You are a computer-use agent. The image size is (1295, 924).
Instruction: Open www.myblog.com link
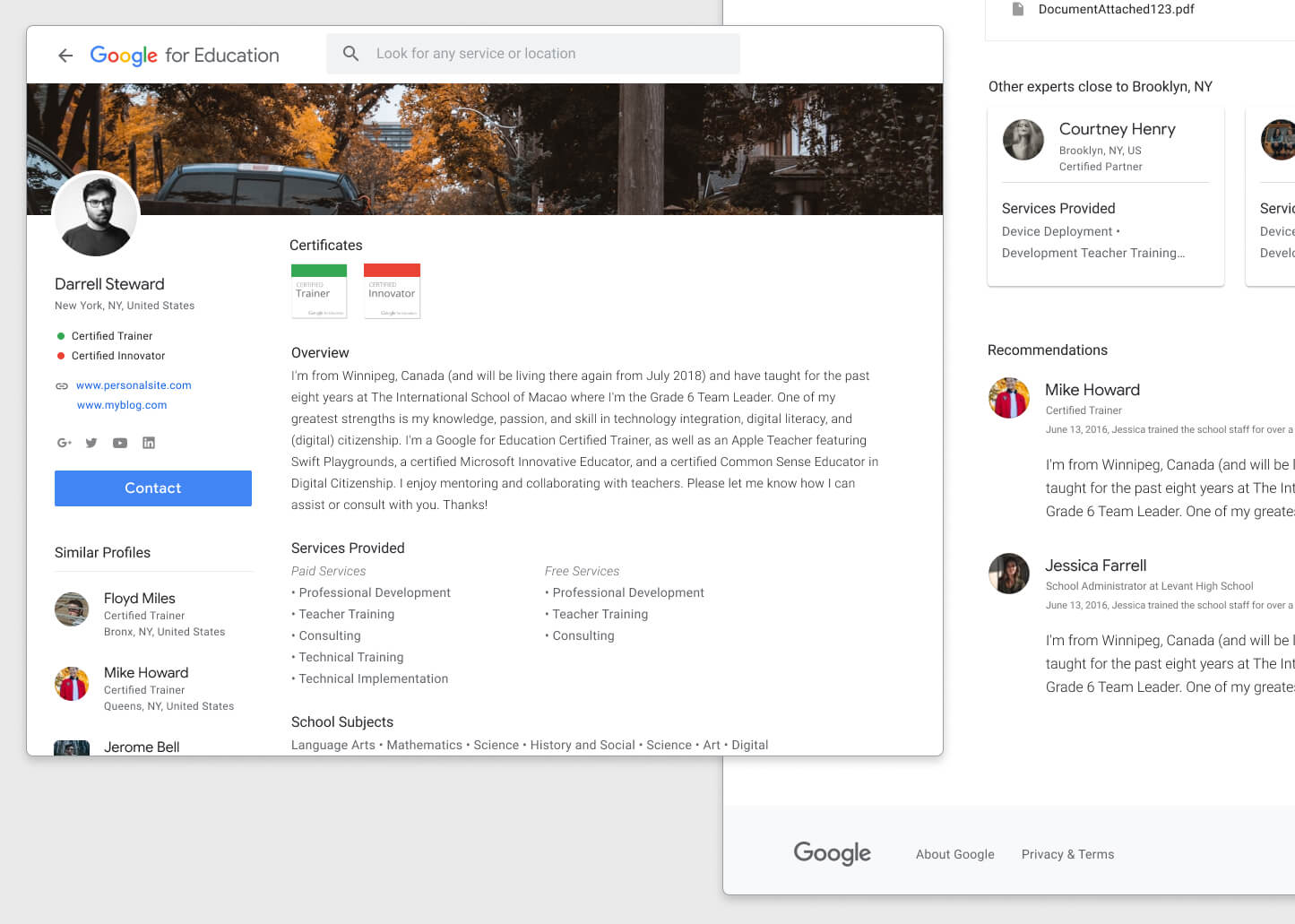122,405
